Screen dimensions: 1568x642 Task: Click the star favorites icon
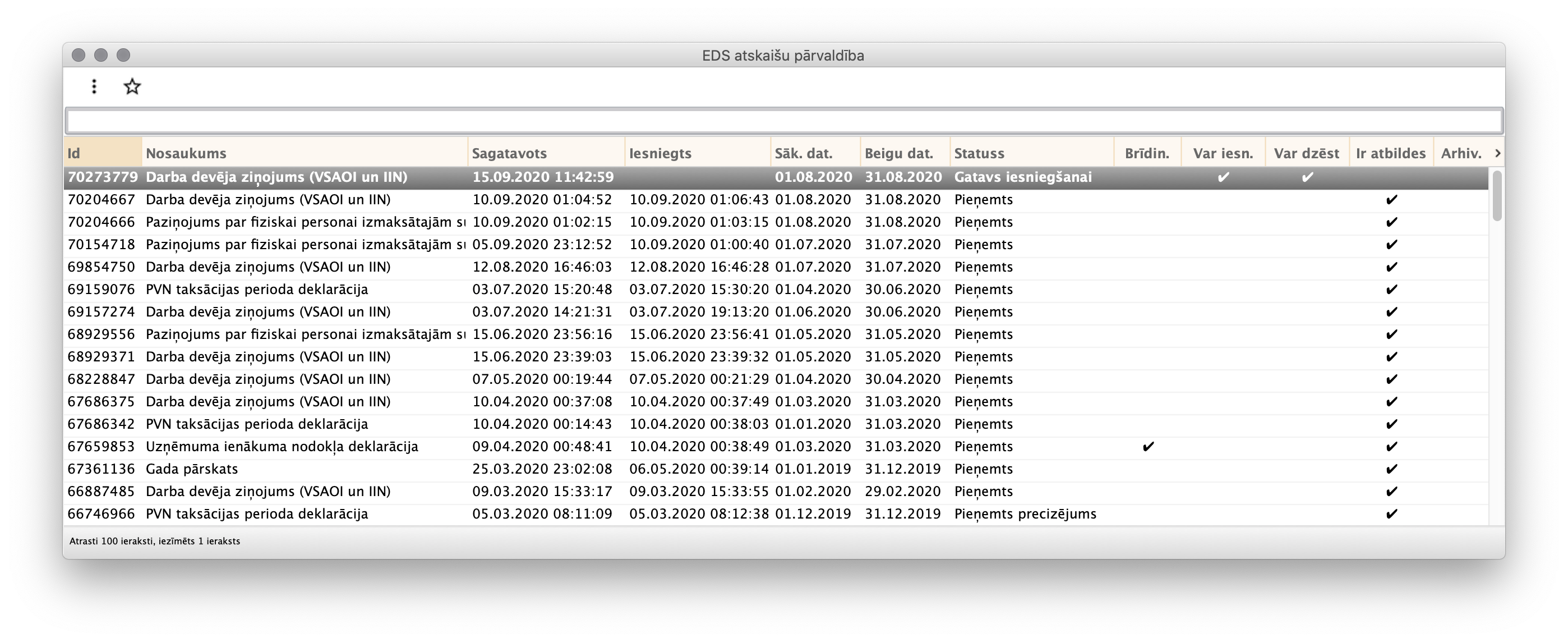pyautogui.click(x=131, y=86)
